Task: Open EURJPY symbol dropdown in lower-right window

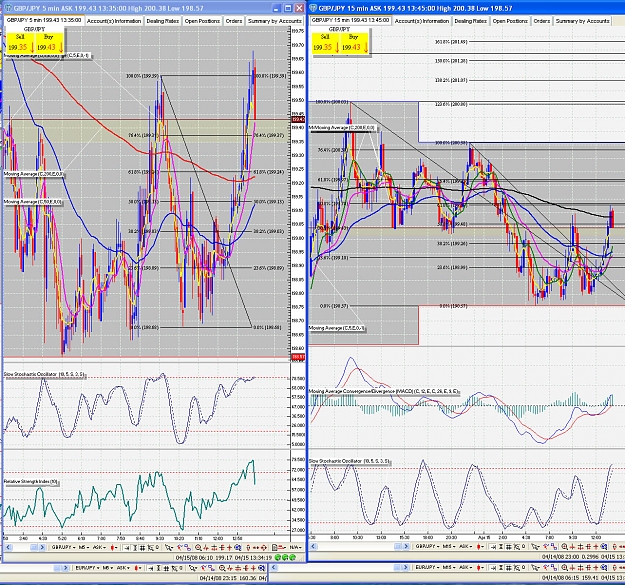Action: [x=428, y=567]
